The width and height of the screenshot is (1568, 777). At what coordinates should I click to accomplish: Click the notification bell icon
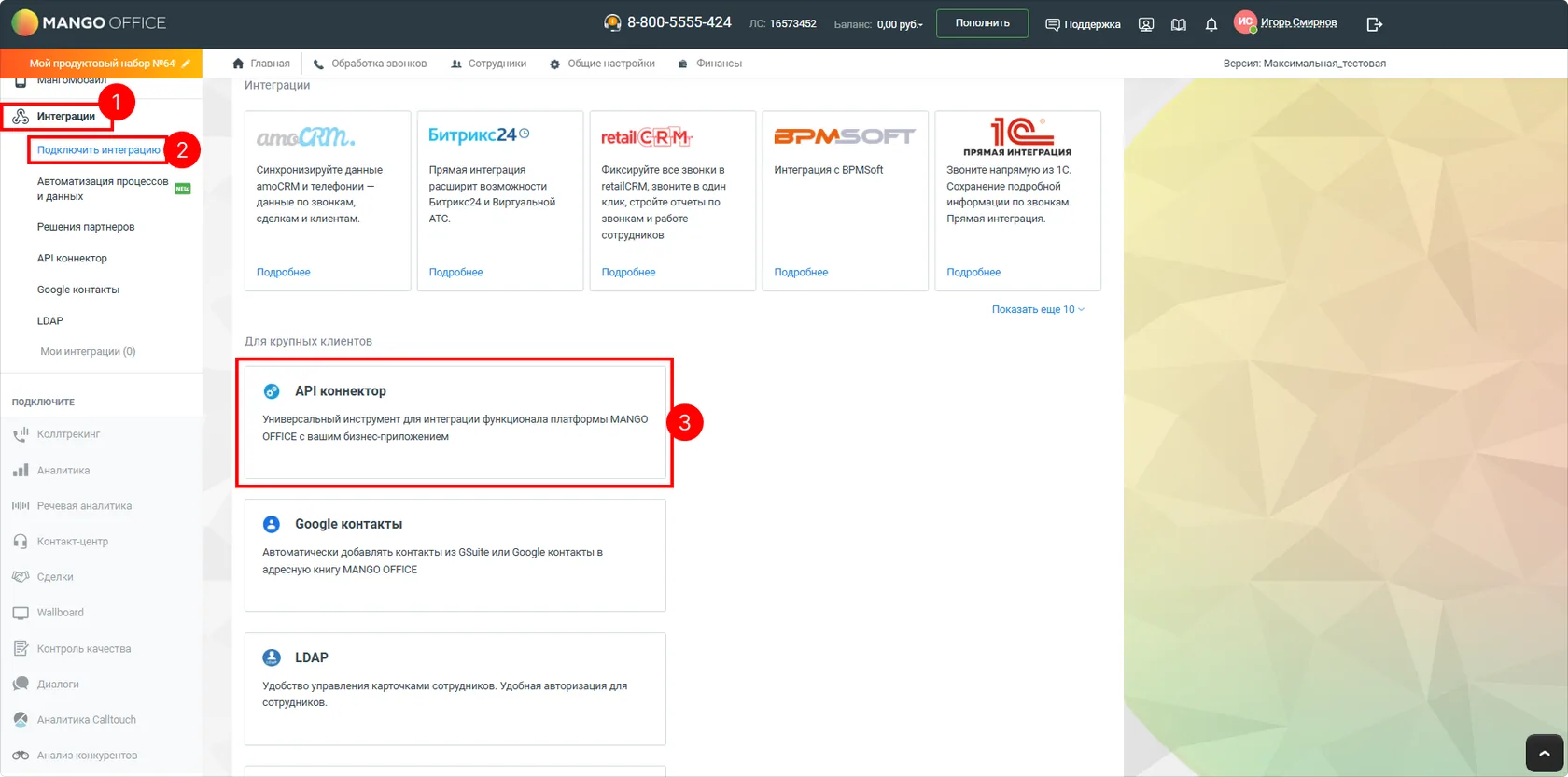(x=1211, y=24)
